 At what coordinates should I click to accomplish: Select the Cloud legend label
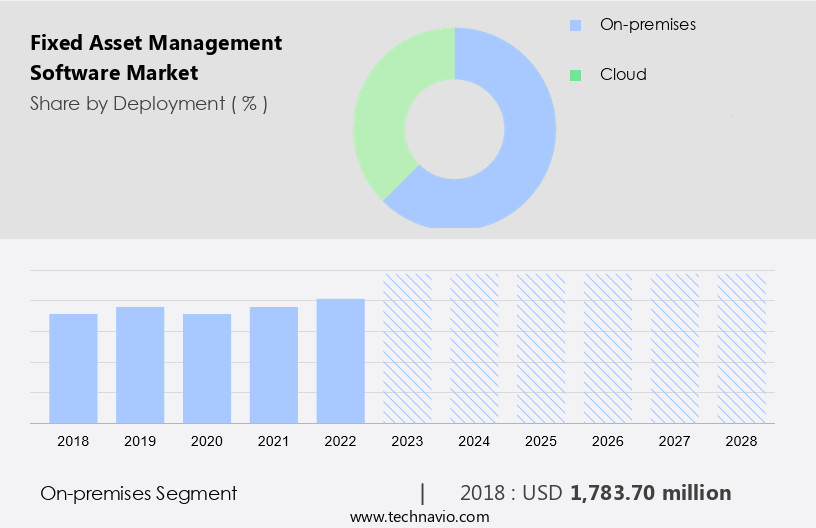pos(623,75)
